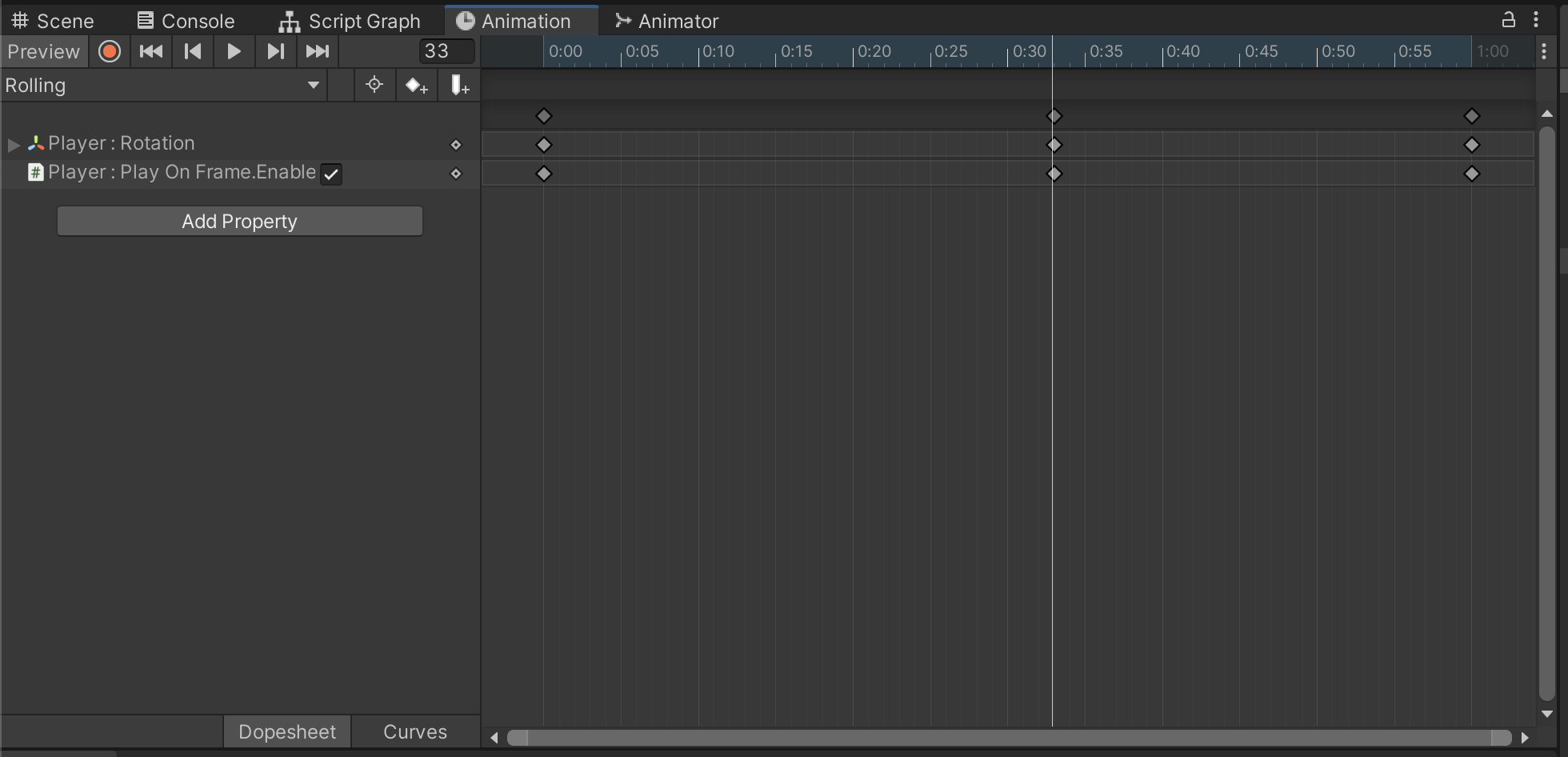Click the Add Property button
This screenshot has width=1568, height=757.
(x=240, y=221)
